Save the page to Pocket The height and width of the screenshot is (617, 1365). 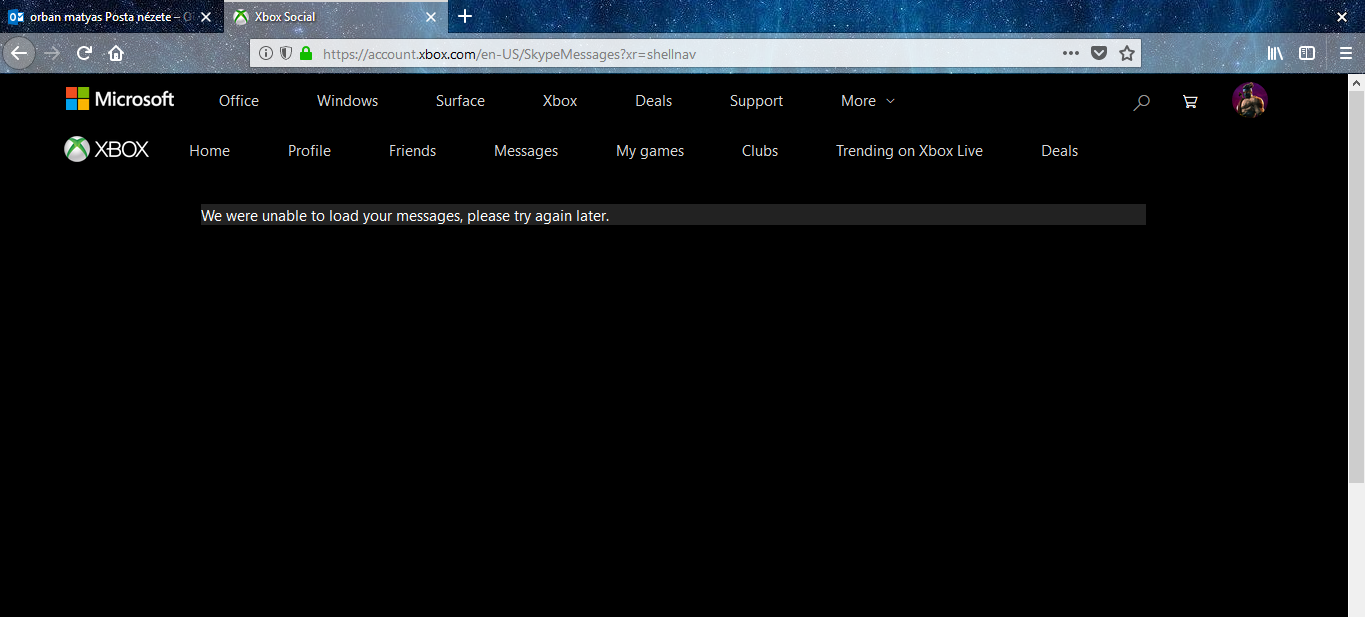coord(1099,53)
